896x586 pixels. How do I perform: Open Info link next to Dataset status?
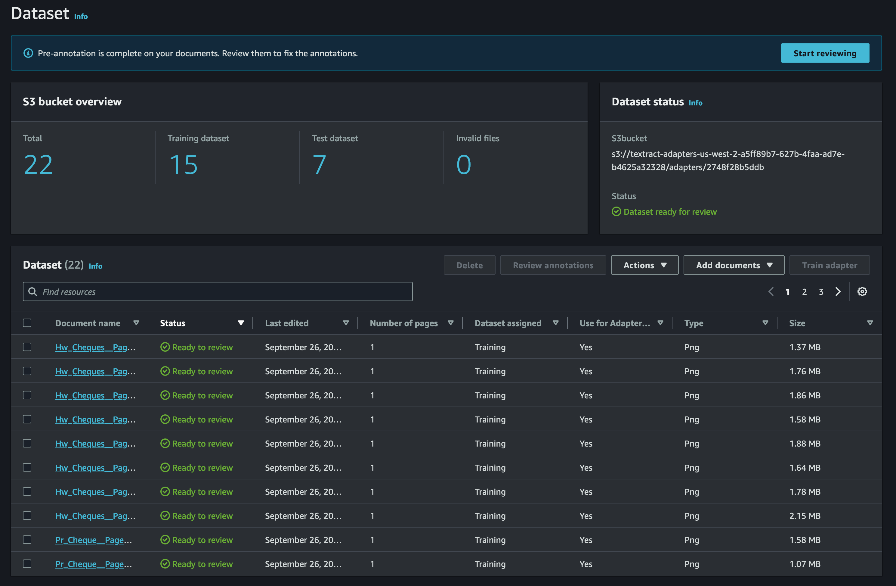695,103
